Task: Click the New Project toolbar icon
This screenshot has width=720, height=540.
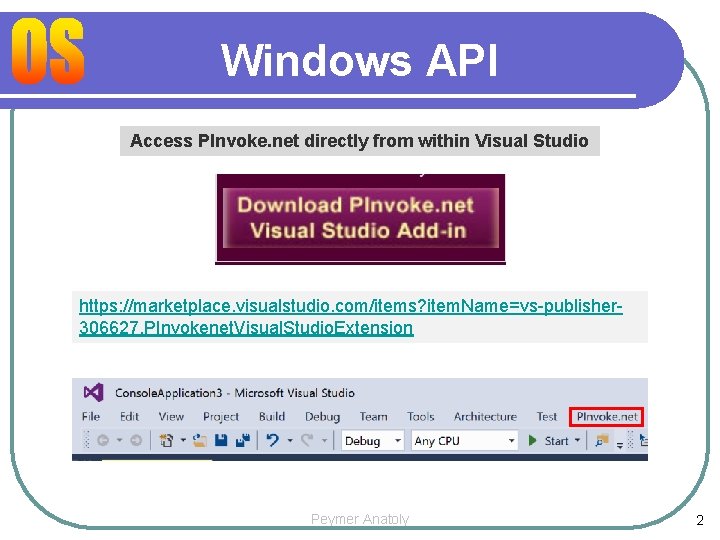Action: point(166,440)
